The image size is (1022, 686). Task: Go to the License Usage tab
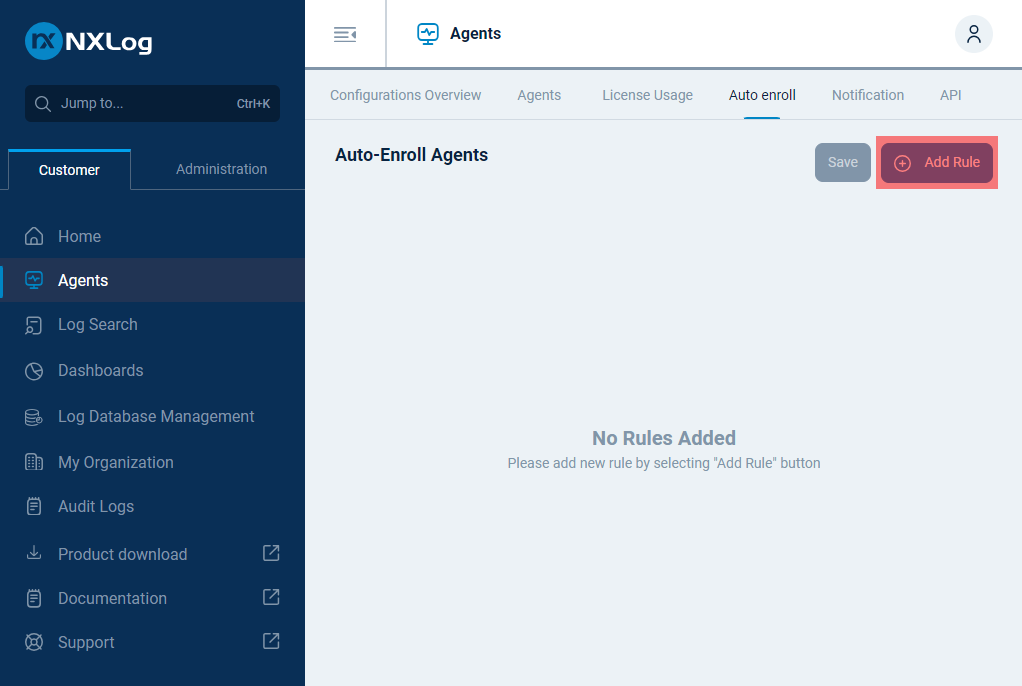647,95
